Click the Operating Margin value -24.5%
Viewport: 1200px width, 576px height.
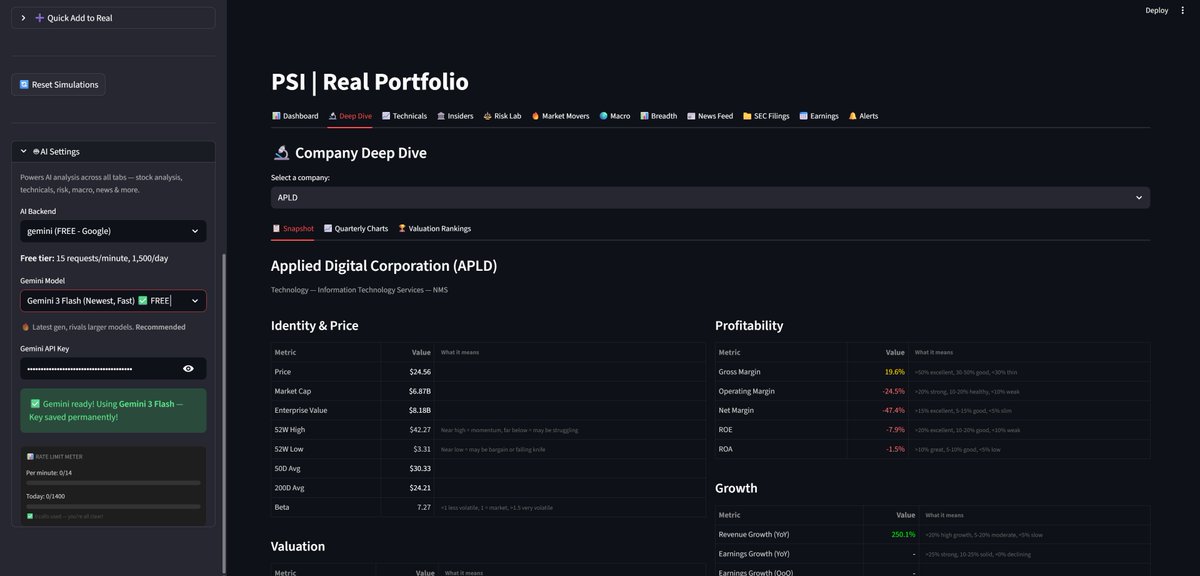click(x=893, y=391)
